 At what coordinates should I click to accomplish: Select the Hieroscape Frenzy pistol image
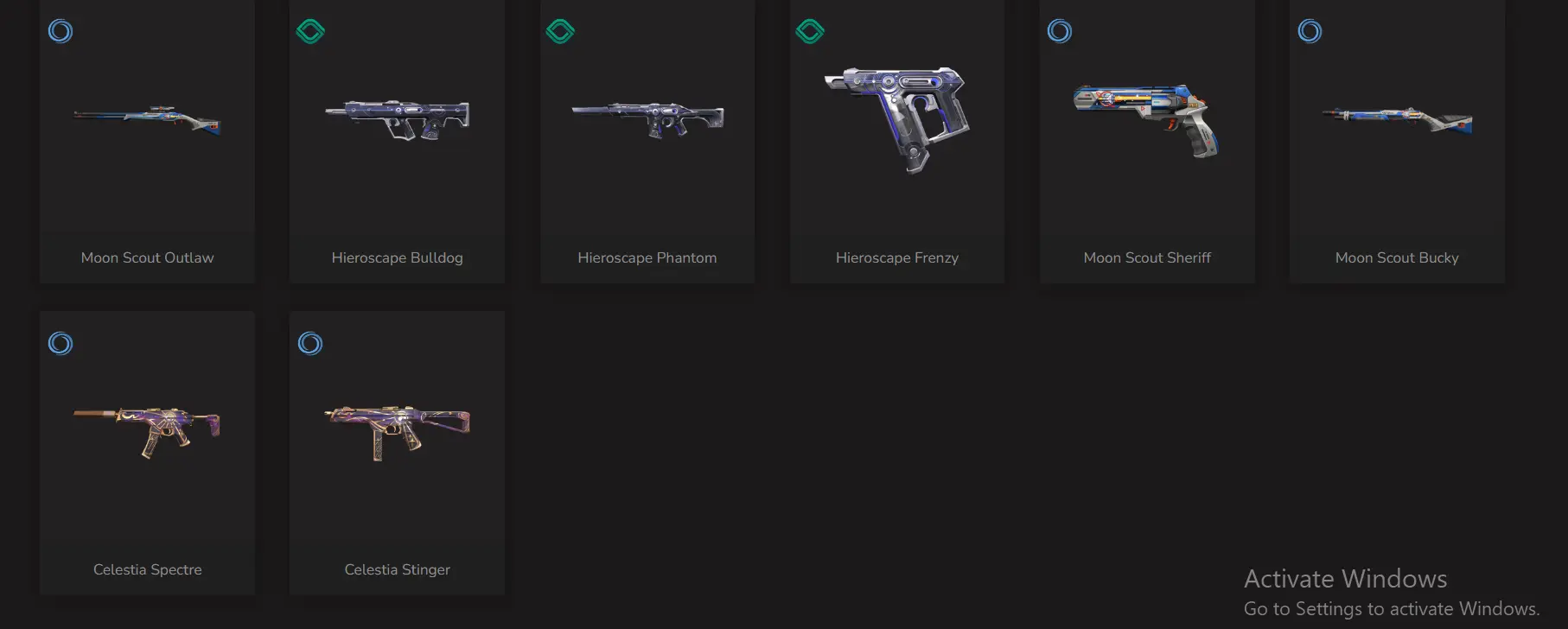pyautogui.click(x=897, y=119)
